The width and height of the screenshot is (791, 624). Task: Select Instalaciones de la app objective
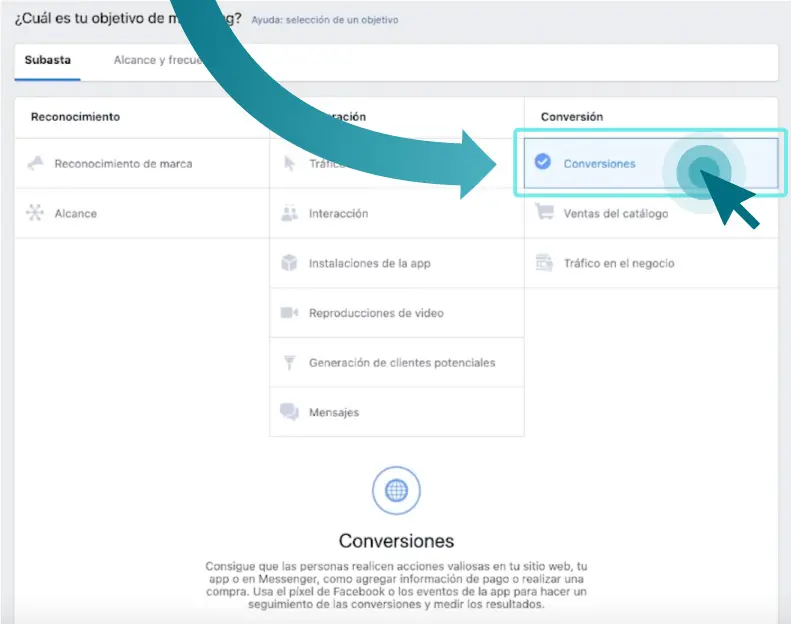370,263
